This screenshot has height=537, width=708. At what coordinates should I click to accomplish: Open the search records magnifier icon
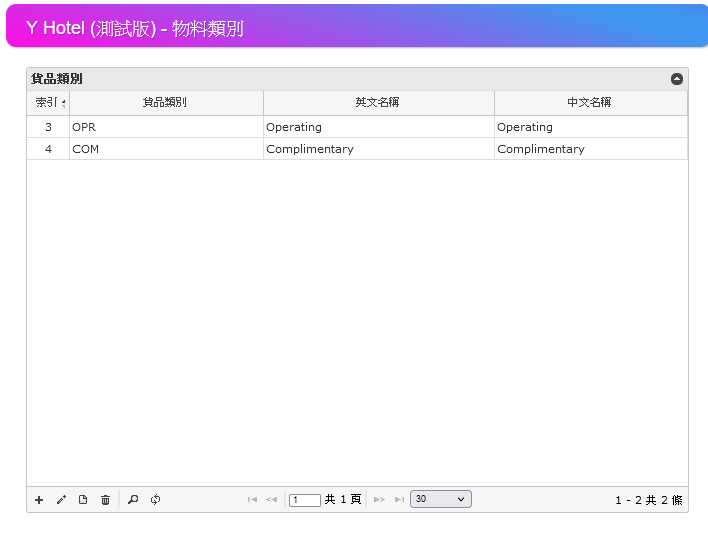[x=133, y=500]
